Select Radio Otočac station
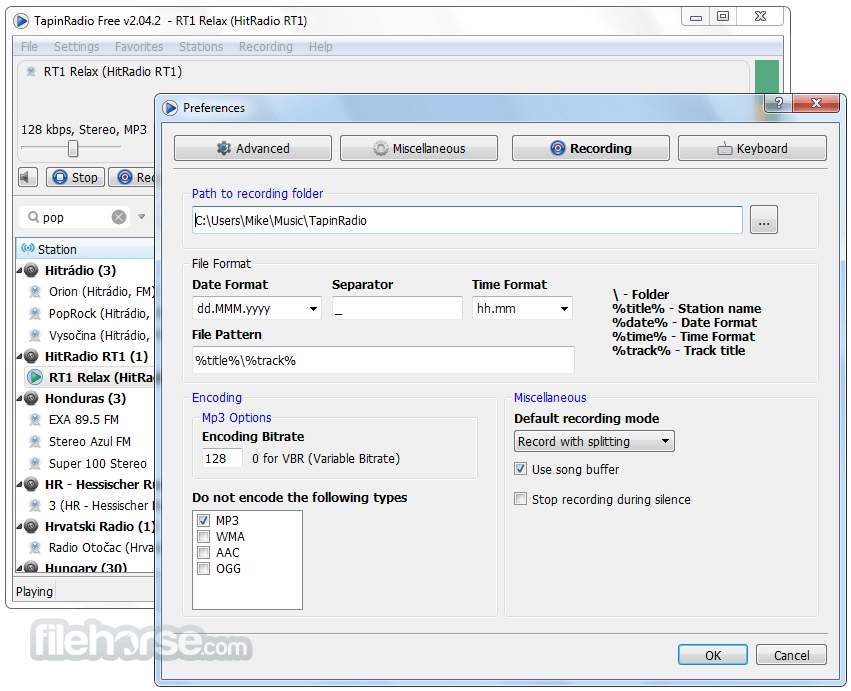 (x=100, y=547)
